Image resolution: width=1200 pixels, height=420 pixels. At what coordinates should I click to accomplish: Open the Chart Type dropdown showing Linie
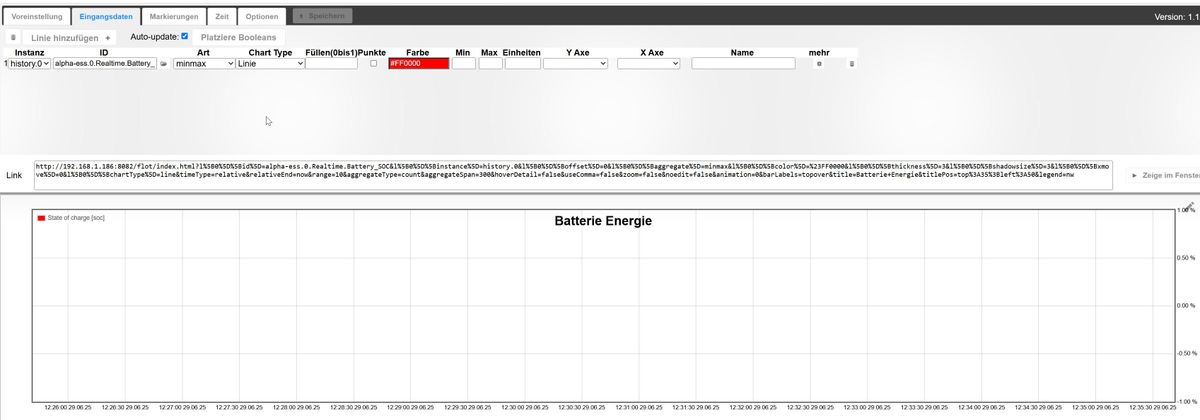(x=270, y=63)
